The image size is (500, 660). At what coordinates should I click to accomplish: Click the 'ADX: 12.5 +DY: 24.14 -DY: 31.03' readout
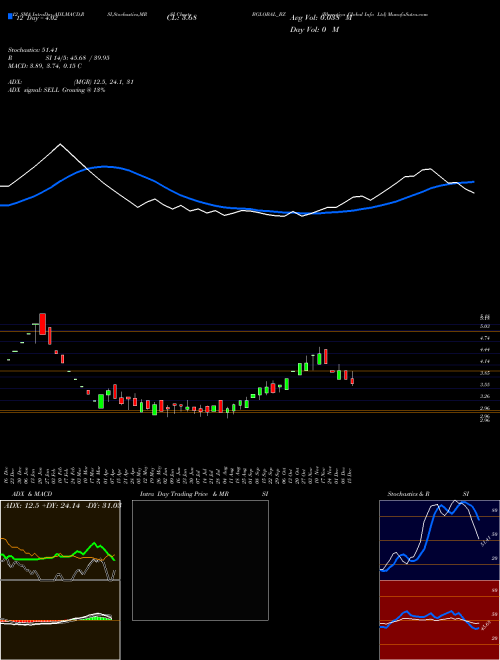pos(63,505)
